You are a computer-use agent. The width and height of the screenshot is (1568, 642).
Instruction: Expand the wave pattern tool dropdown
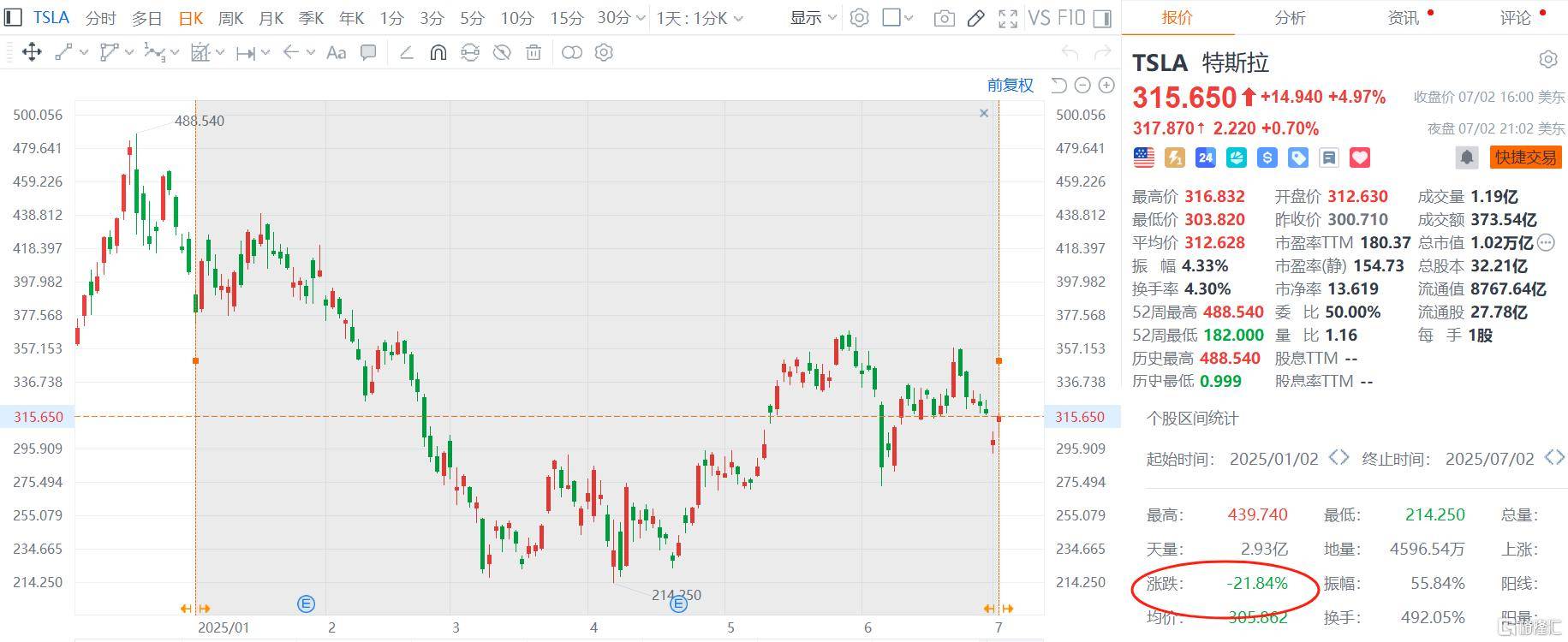(x=175, y=53)
